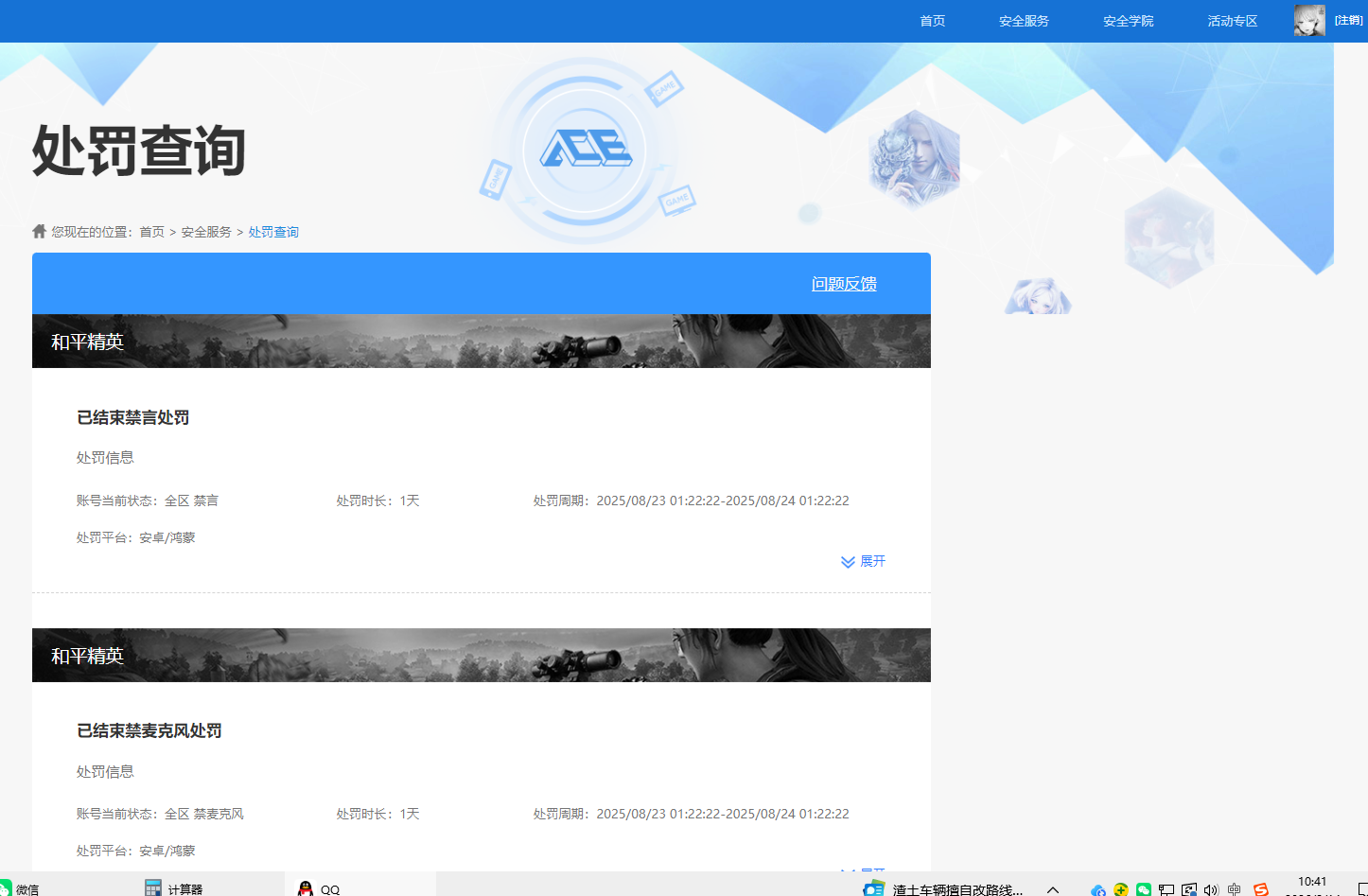Open 计算器 calculator in taskbar
Image resolution: width=1368 pixels, height=896 pixels.
click(x=174, y=888)
